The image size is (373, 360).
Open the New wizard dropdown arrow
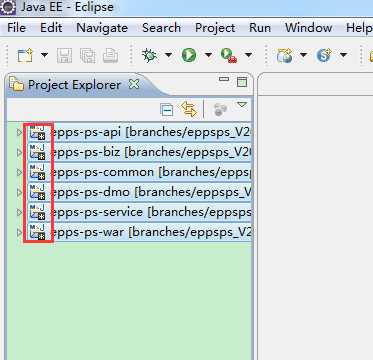44,55
